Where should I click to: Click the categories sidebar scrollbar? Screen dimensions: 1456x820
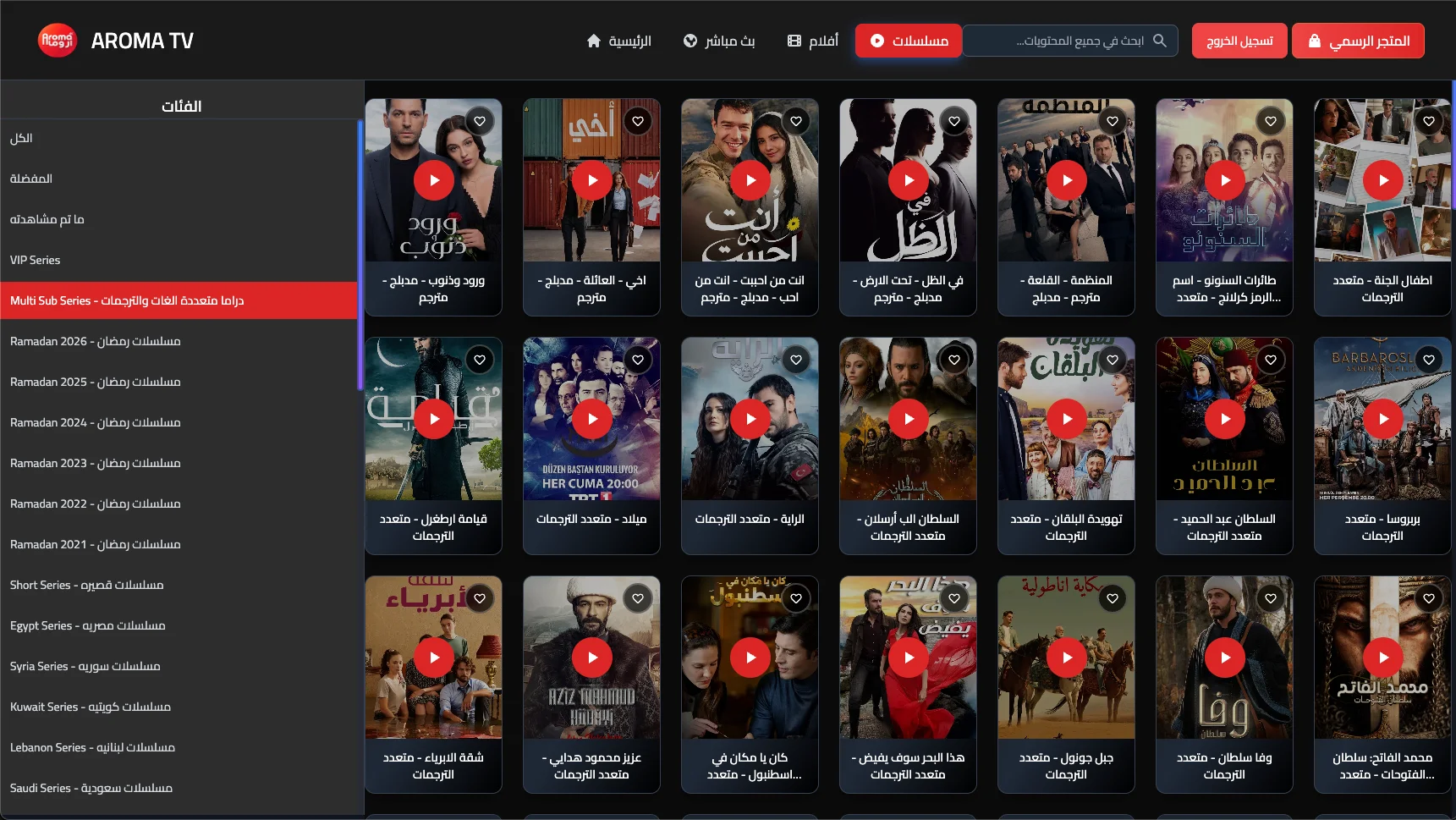(360, 254)
